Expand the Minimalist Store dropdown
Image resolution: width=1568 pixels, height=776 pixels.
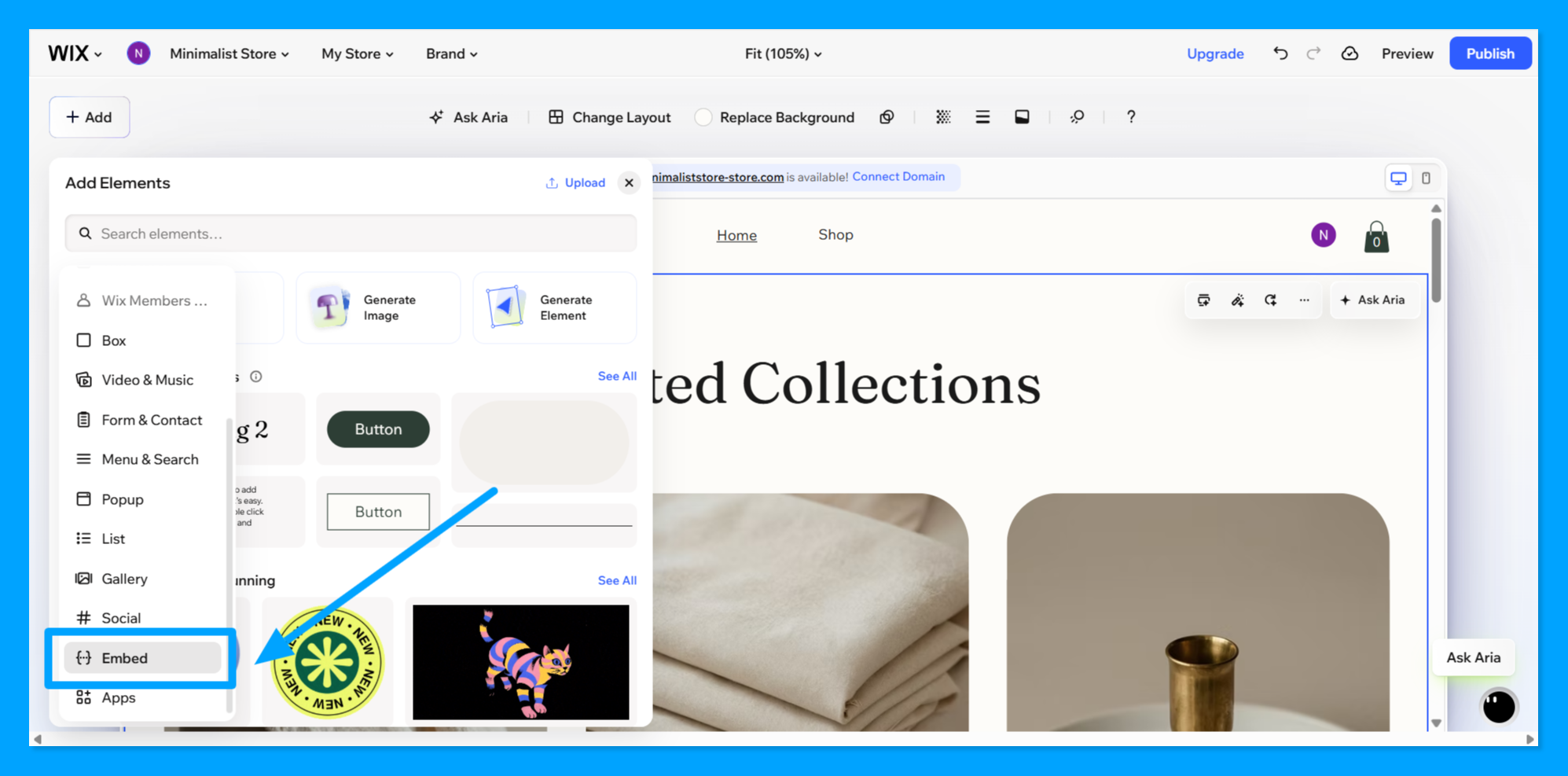[x=230, y=53]
